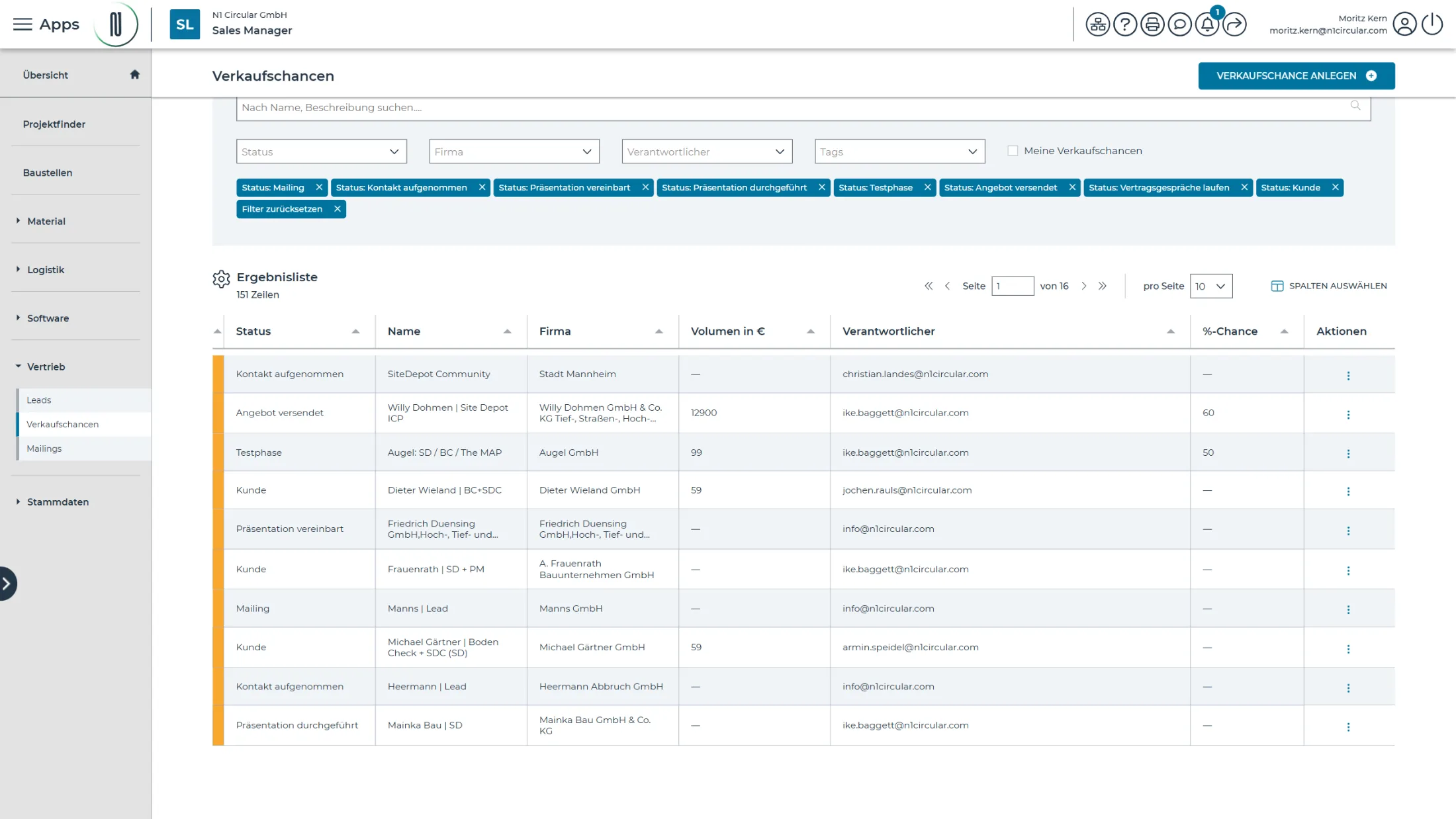Enable the Meine Verkaufschancen checkbox
1456x819 pixels.
tap(1013, 151)
